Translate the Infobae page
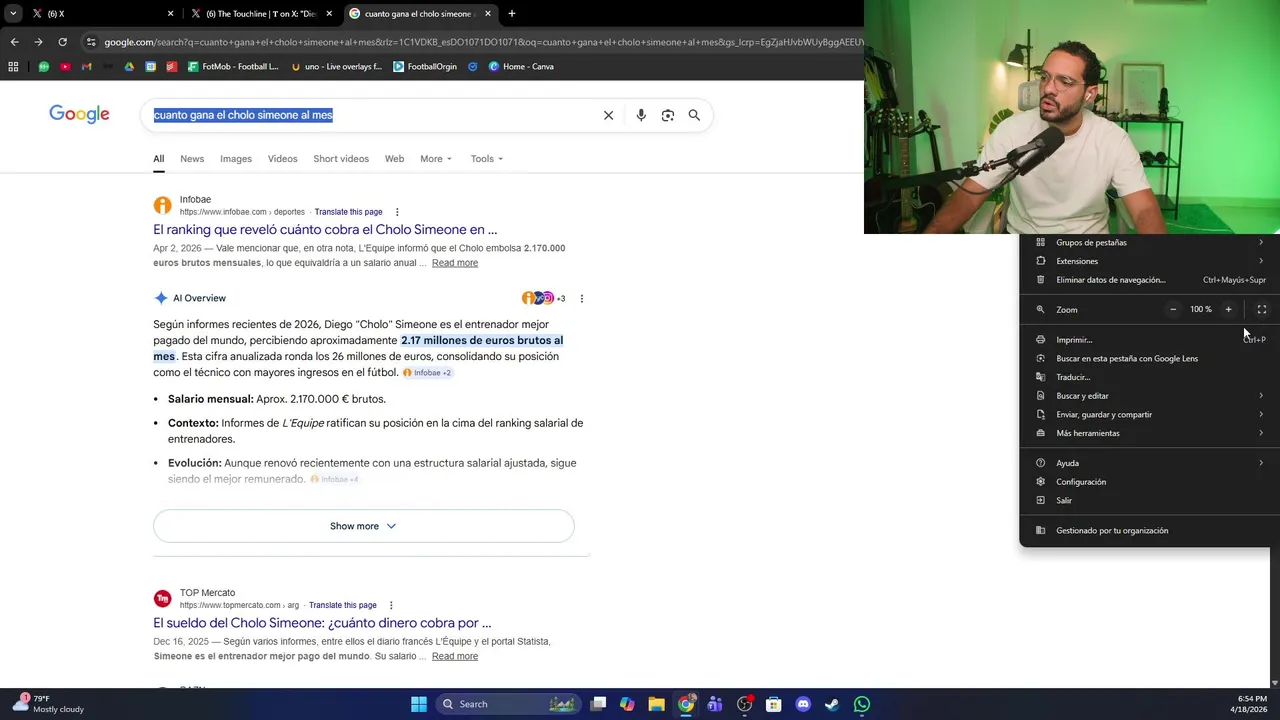The image size is (1280, 720). point(348,212)
